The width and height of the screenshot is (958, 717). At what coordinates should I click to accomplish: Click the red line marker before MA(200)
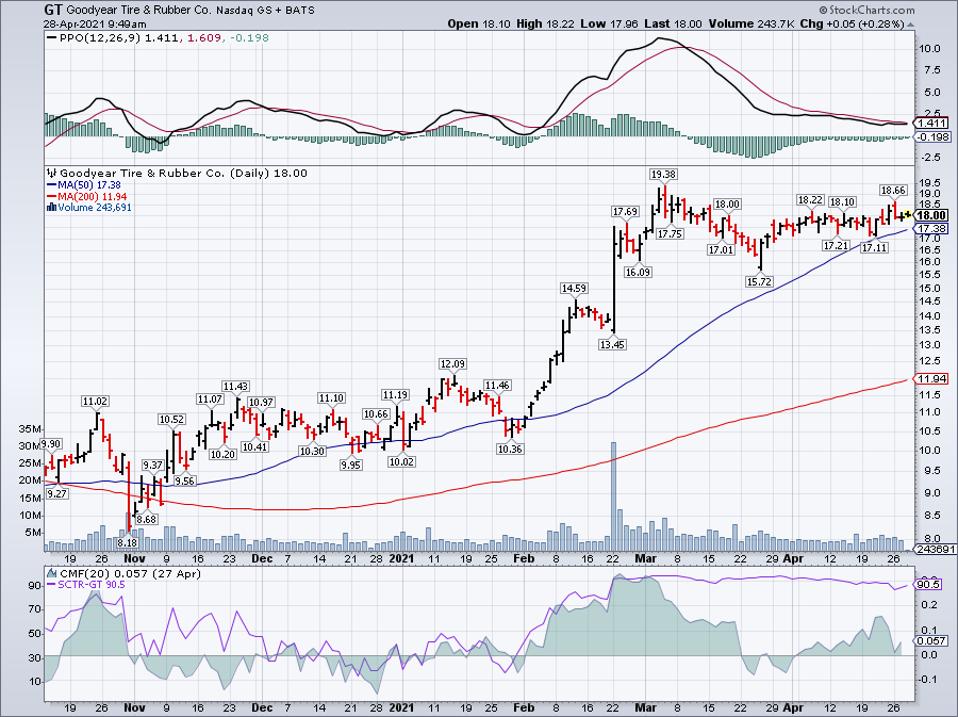tap(51, 197)
